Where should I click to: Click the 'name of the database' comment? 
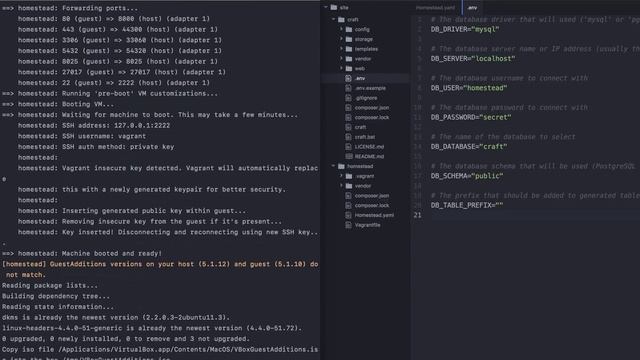[503, 137]
